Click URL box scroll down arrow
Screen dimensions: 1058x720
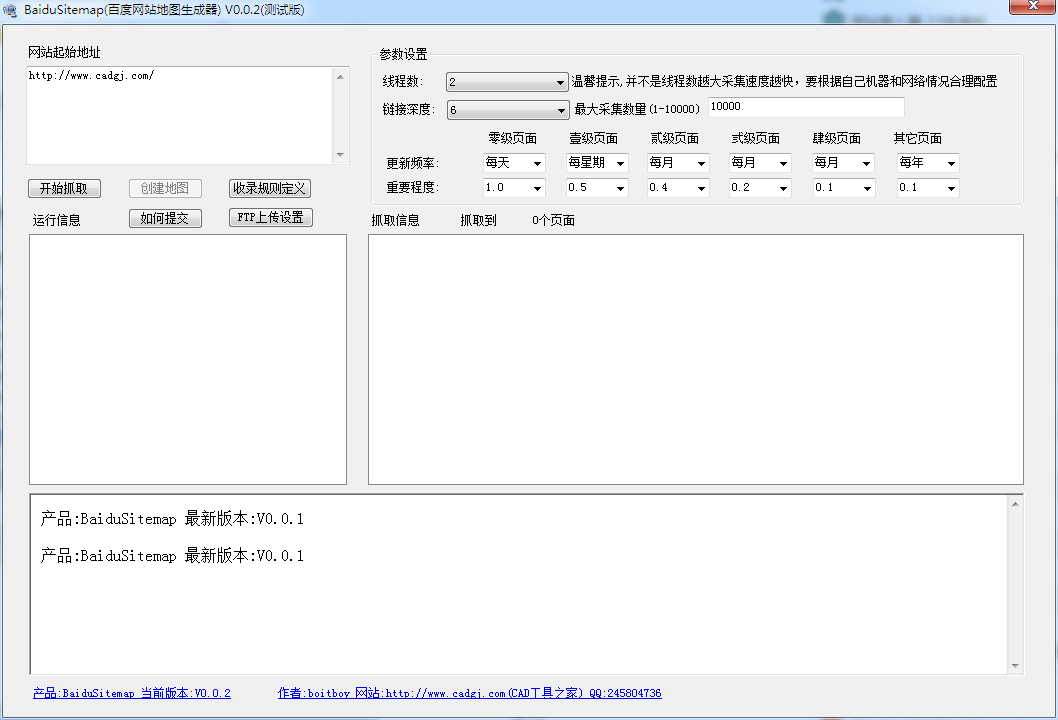coord(341,155)
